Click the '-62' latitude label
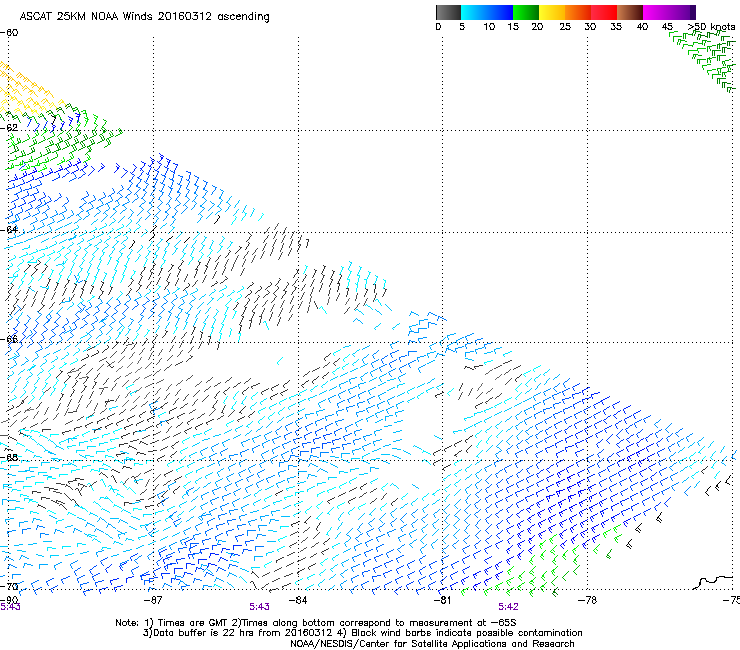The height and width of the screenshot is (650, 740). (9, 128)
